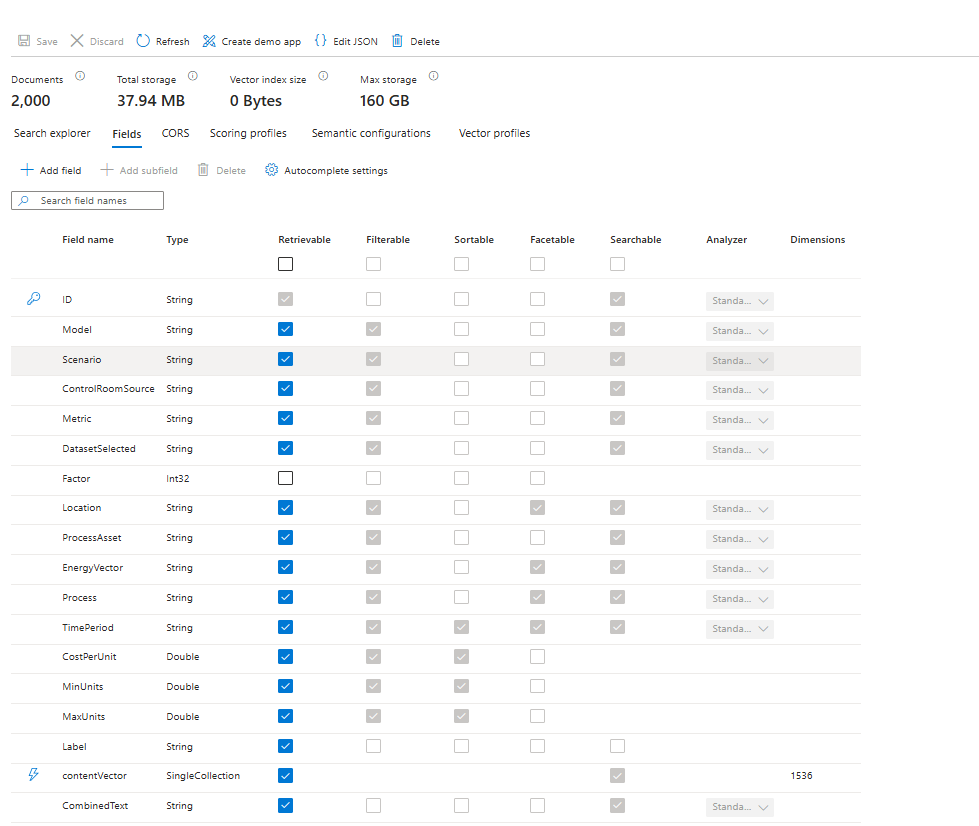This screenshot has height=826, width=979.
Task: Click the Dimensions column header
Action: (817, 240)
